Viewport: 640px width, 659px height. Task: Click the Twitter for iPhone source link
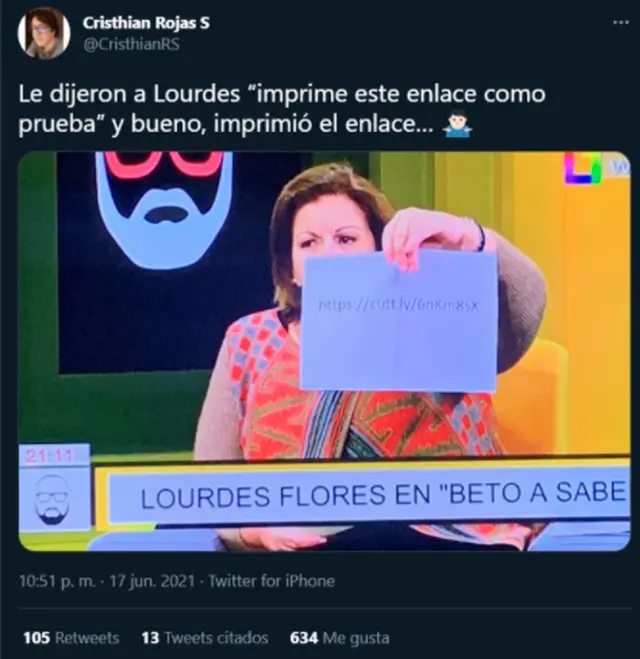tap(271, 581)
